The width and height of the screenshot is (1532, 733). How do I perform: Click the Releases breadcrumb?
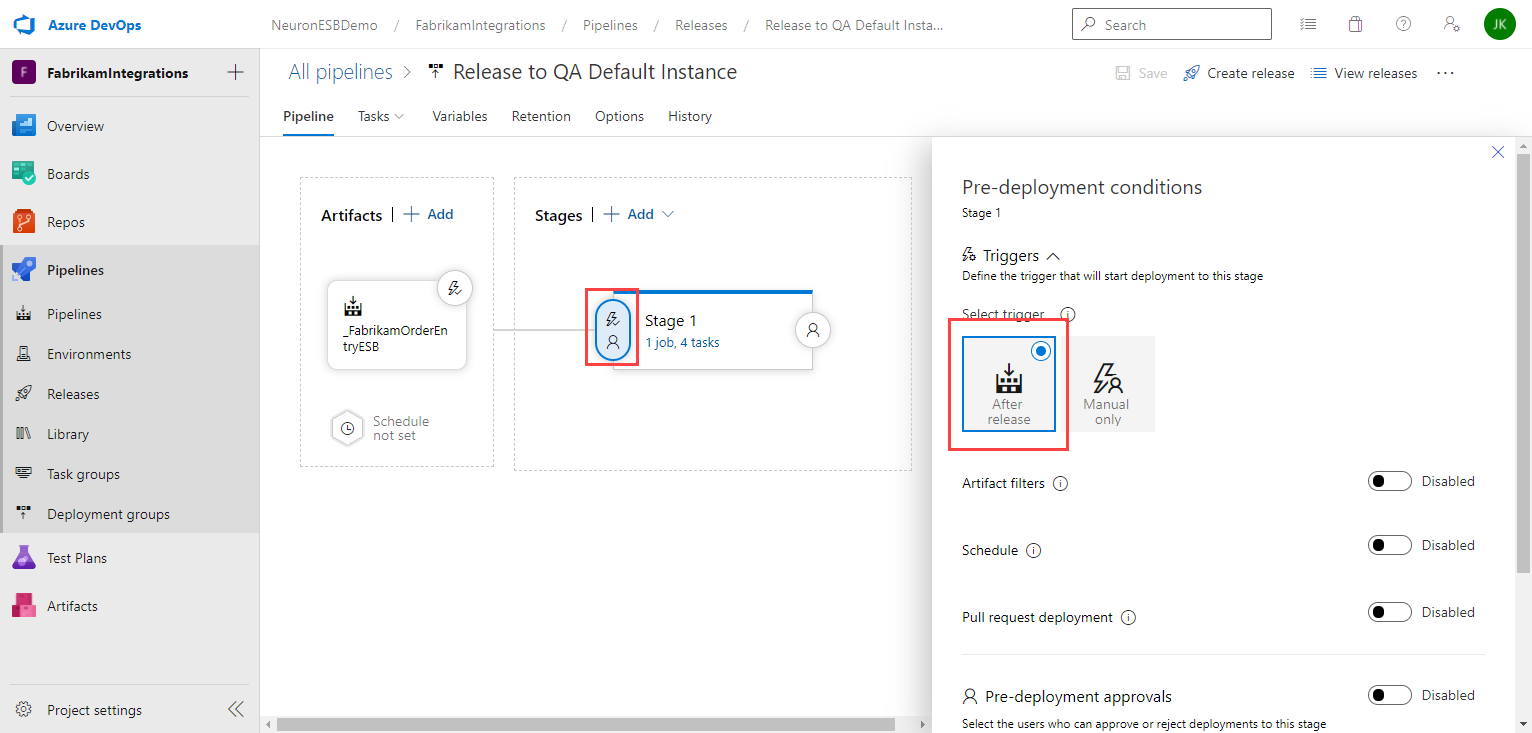(701, 25)
